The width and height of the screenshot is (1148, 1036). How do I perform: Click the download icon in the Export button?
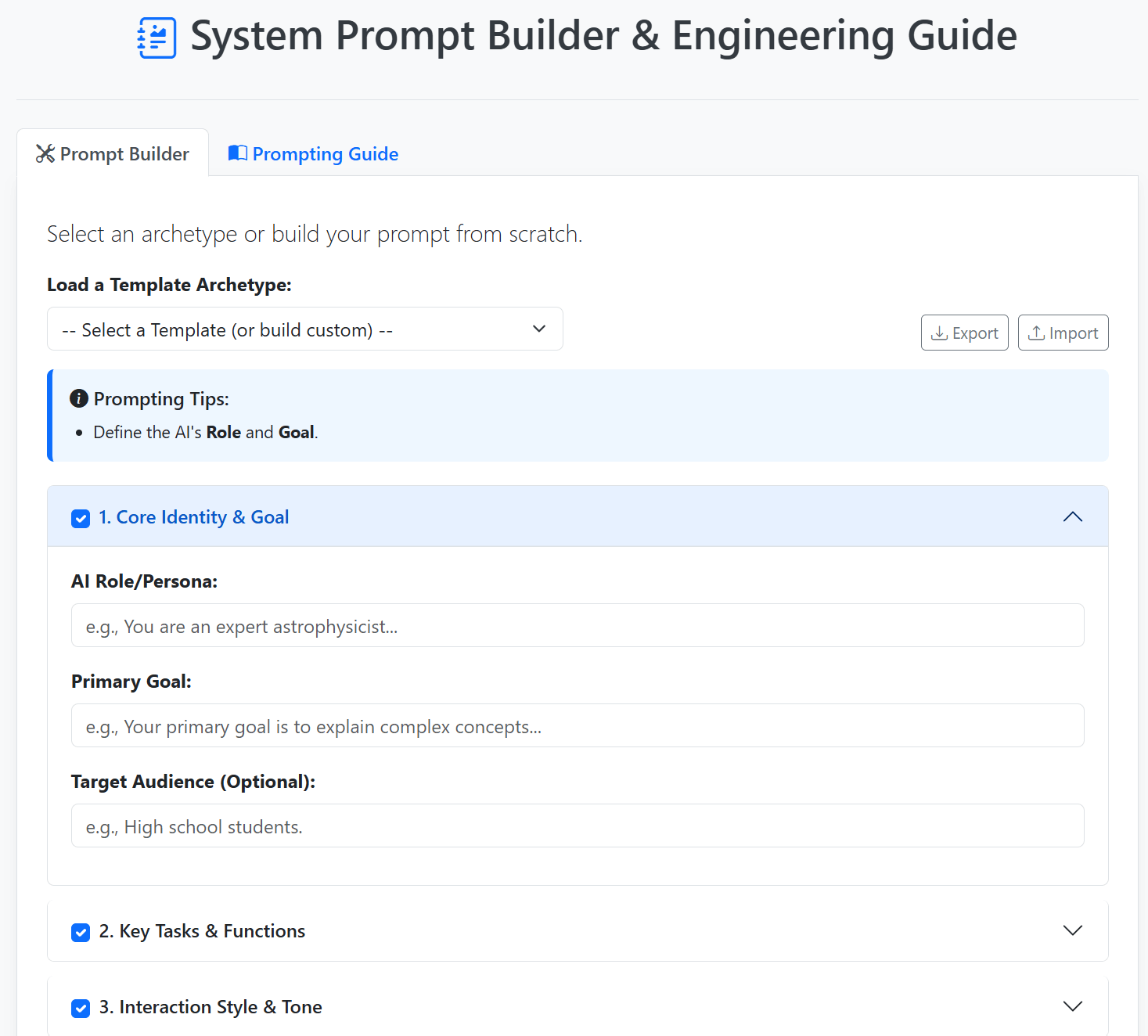pos(940,333)
